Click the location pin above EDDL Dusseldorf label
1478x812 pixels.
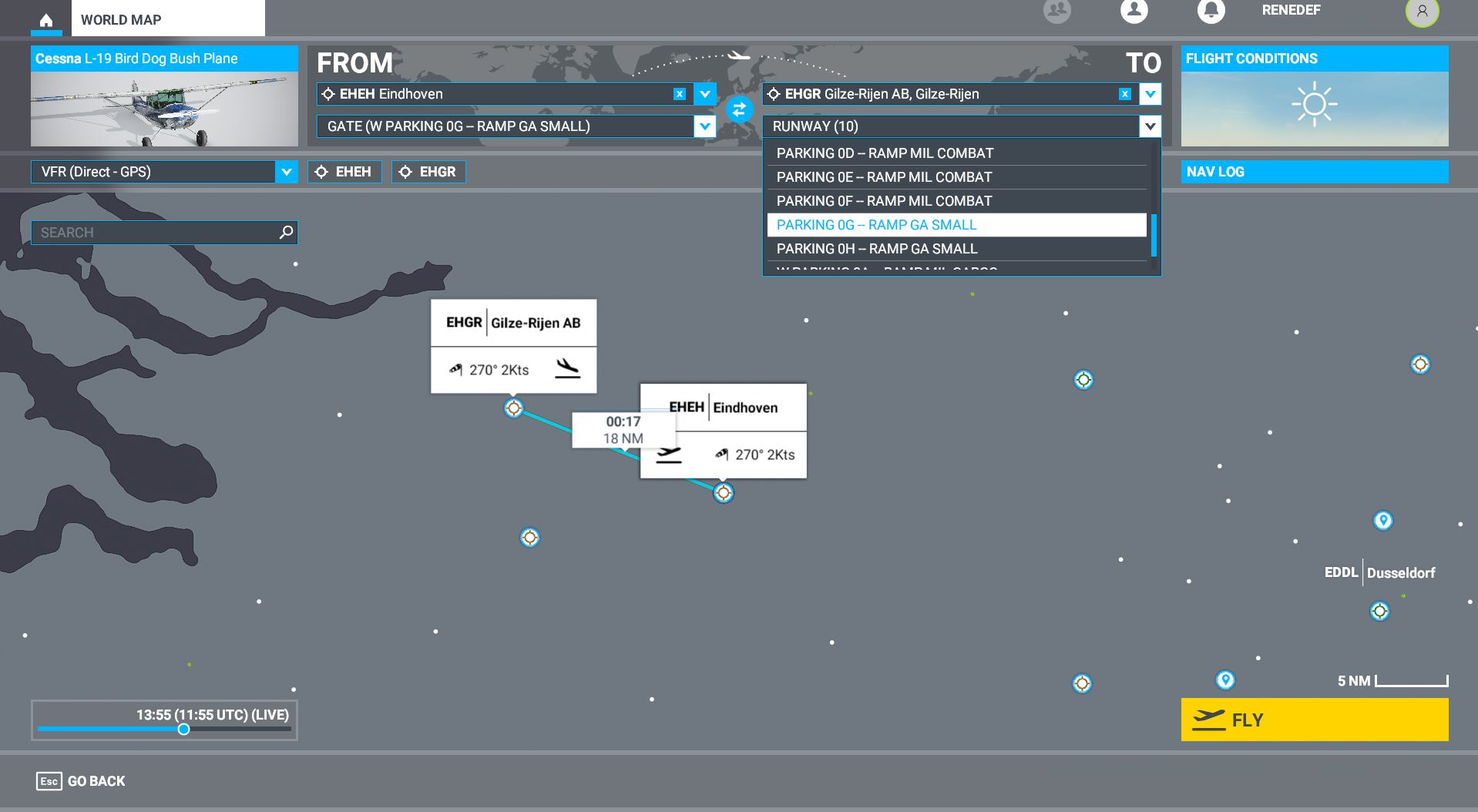[1383, 521]
